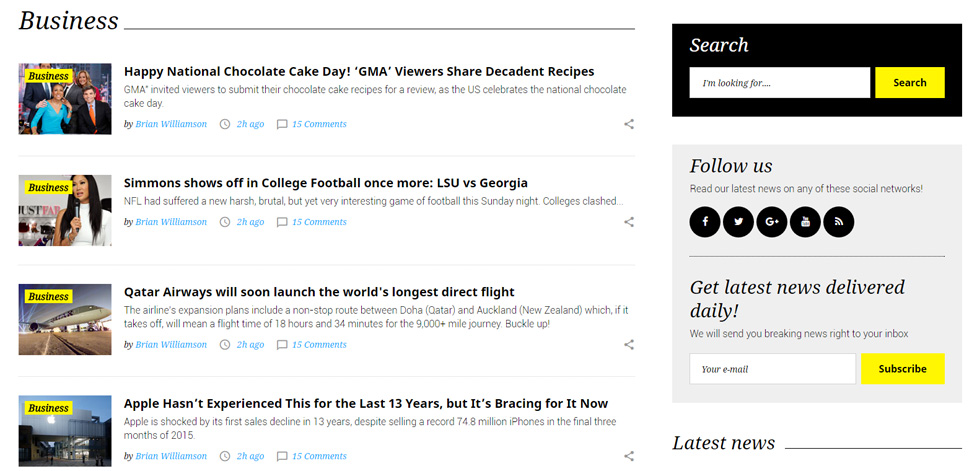Viewport: 980px width, 471px height.
Task: View 15 Comments on Qatar Airways article
Action: click(x=319, y=344)
